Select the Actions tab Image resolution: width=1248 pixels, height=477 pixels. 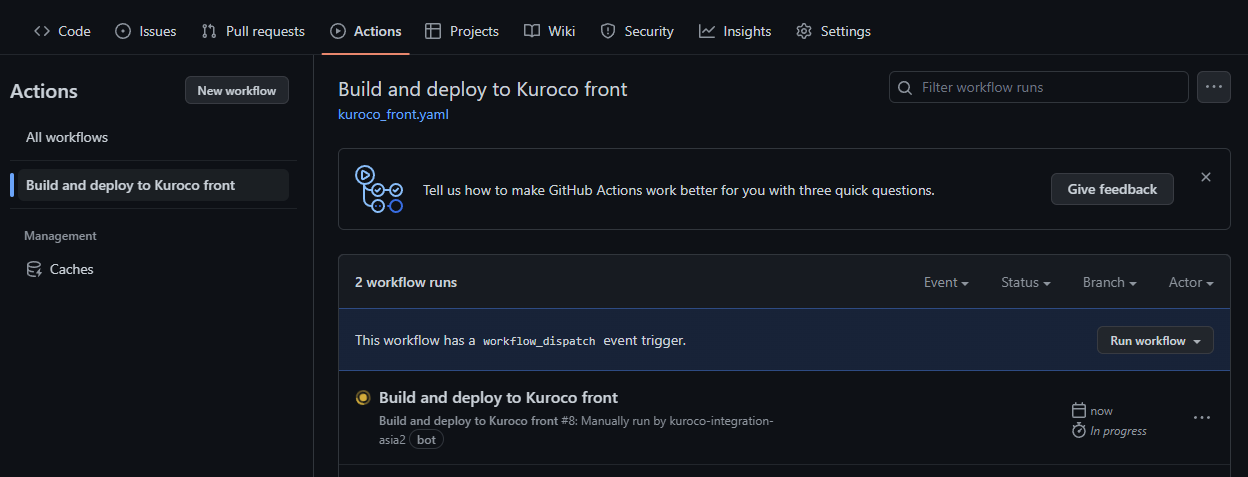tap(366, 31)
